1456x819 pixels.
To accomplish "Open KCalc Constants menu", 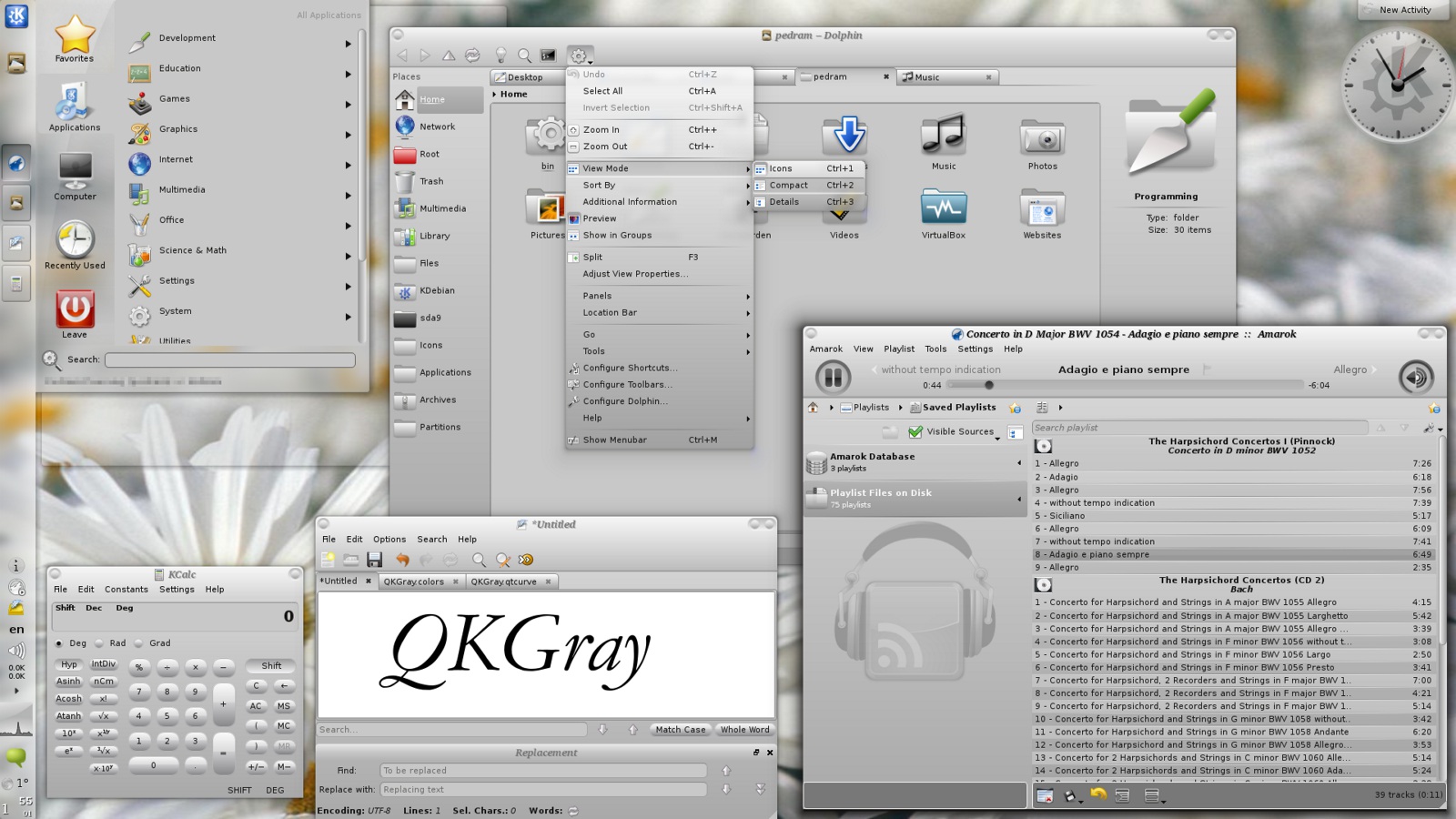I will tap(126, 590).
